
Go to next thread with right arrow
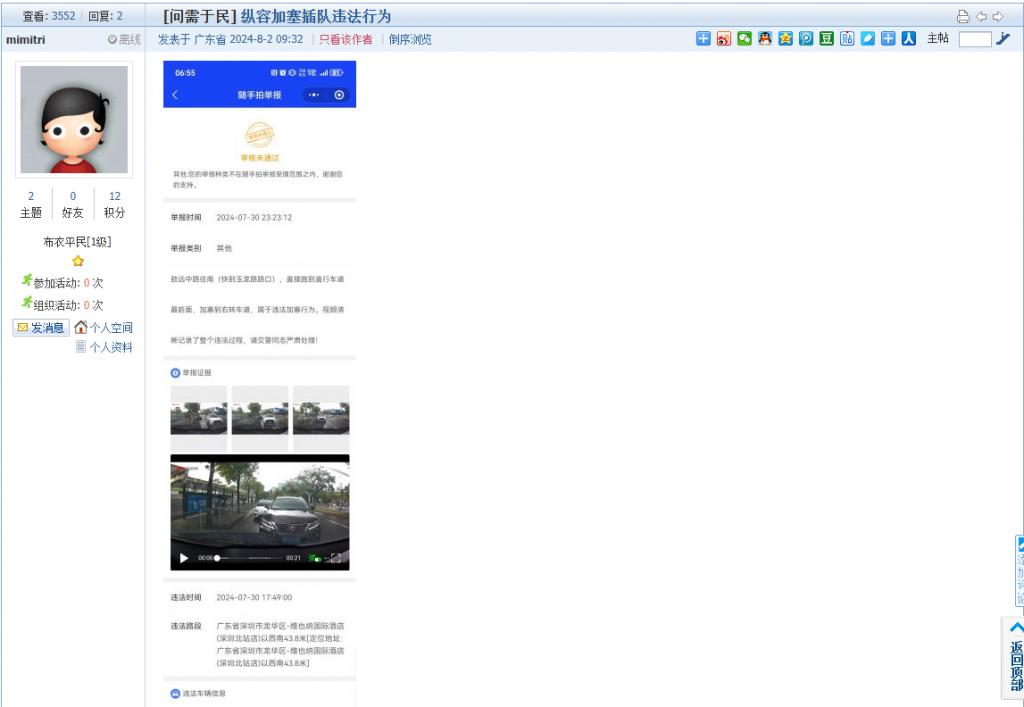997,17
